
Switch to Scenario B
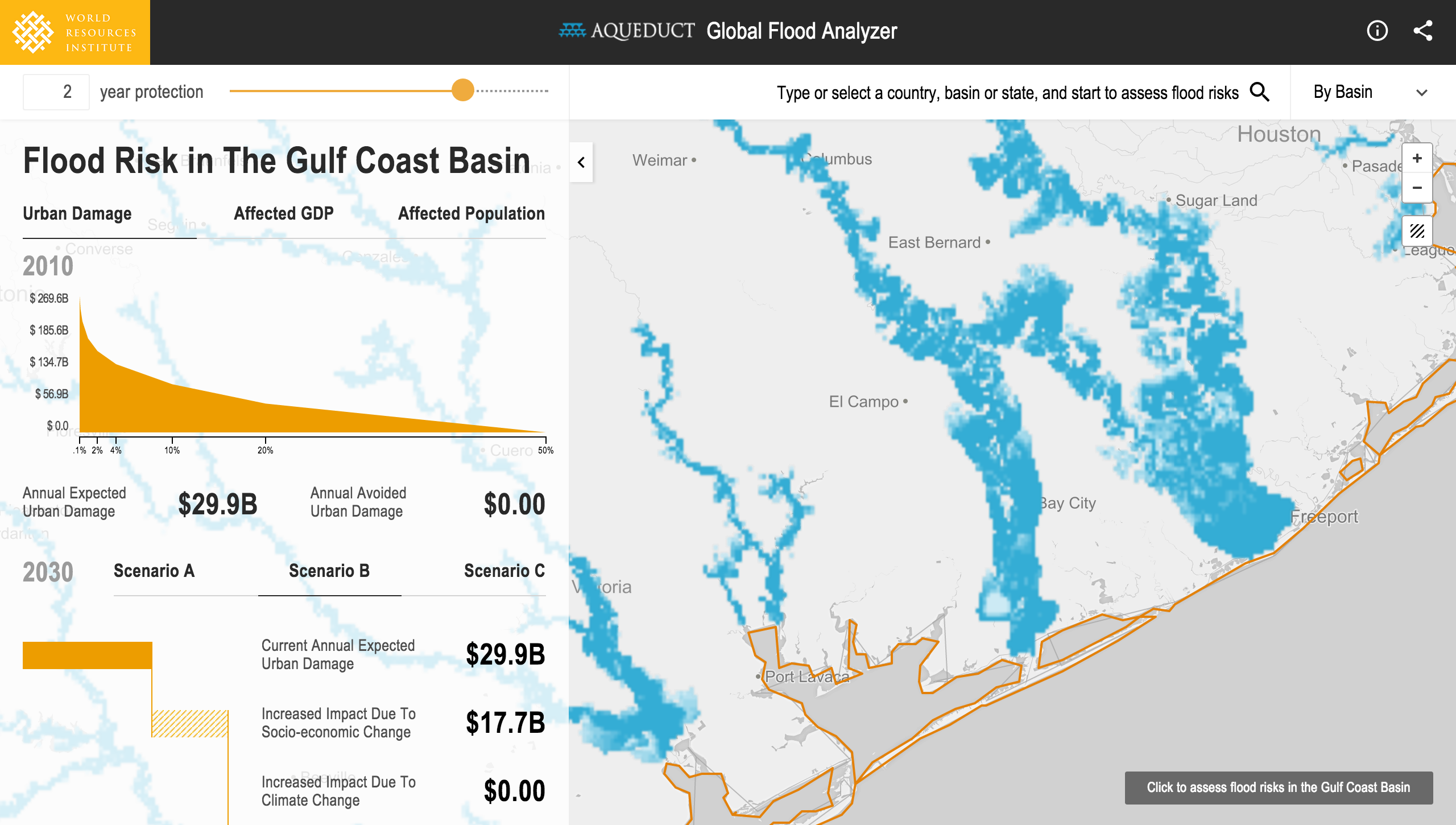pos(329,571)
